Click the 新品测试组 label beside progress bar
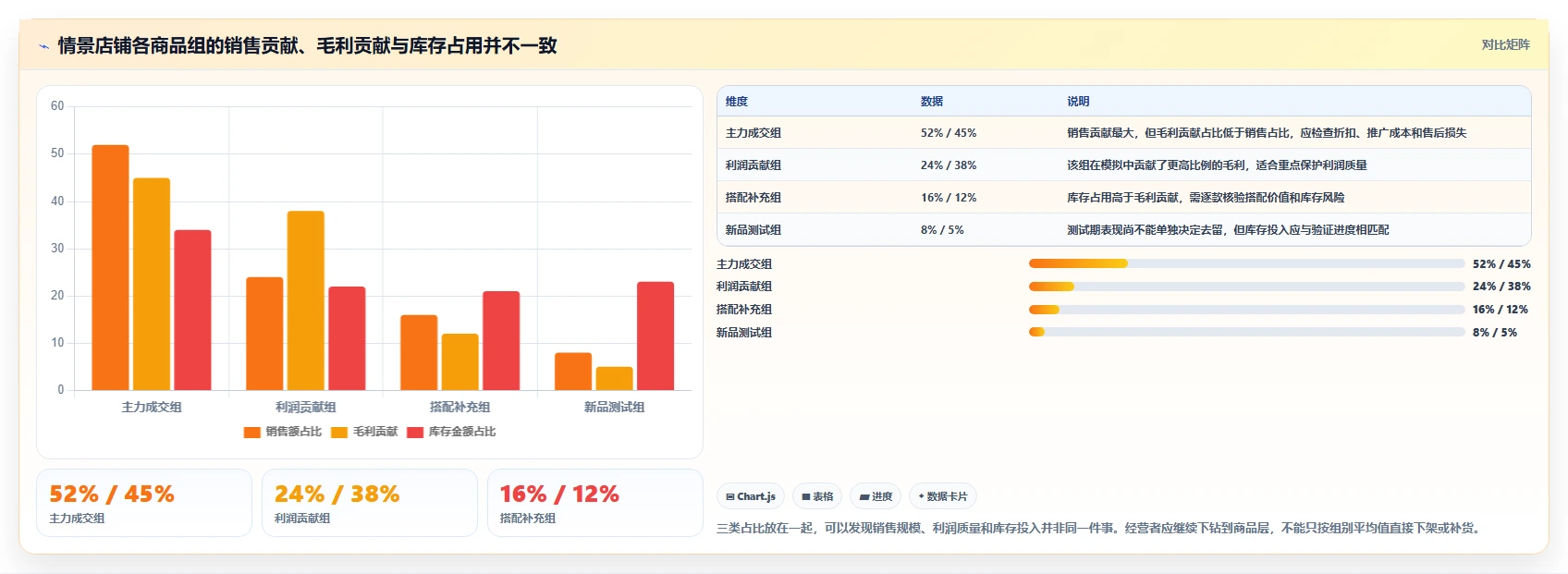 pos(744,333)
